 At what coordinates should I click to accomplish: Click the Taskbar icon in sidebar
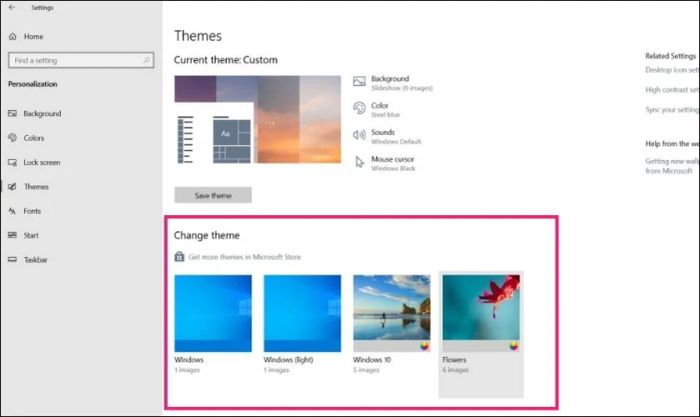(x=12, y=259)
